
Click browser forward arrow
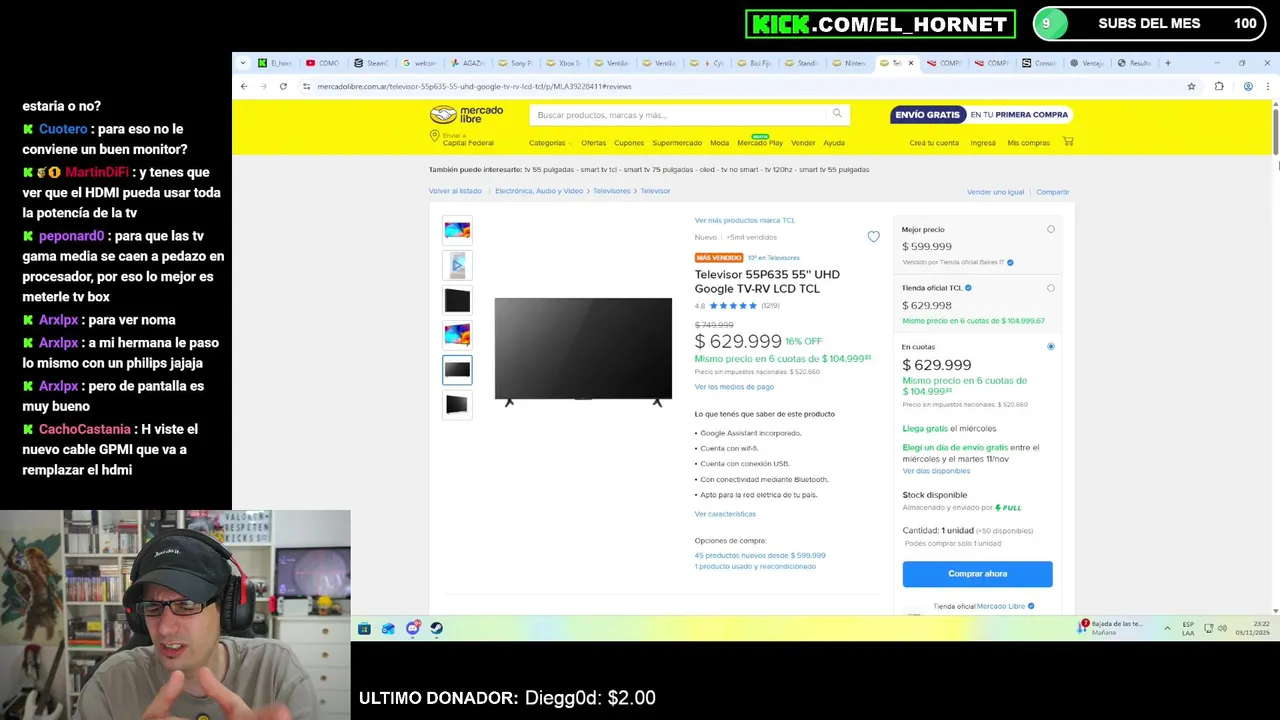[x=263, y=86]
